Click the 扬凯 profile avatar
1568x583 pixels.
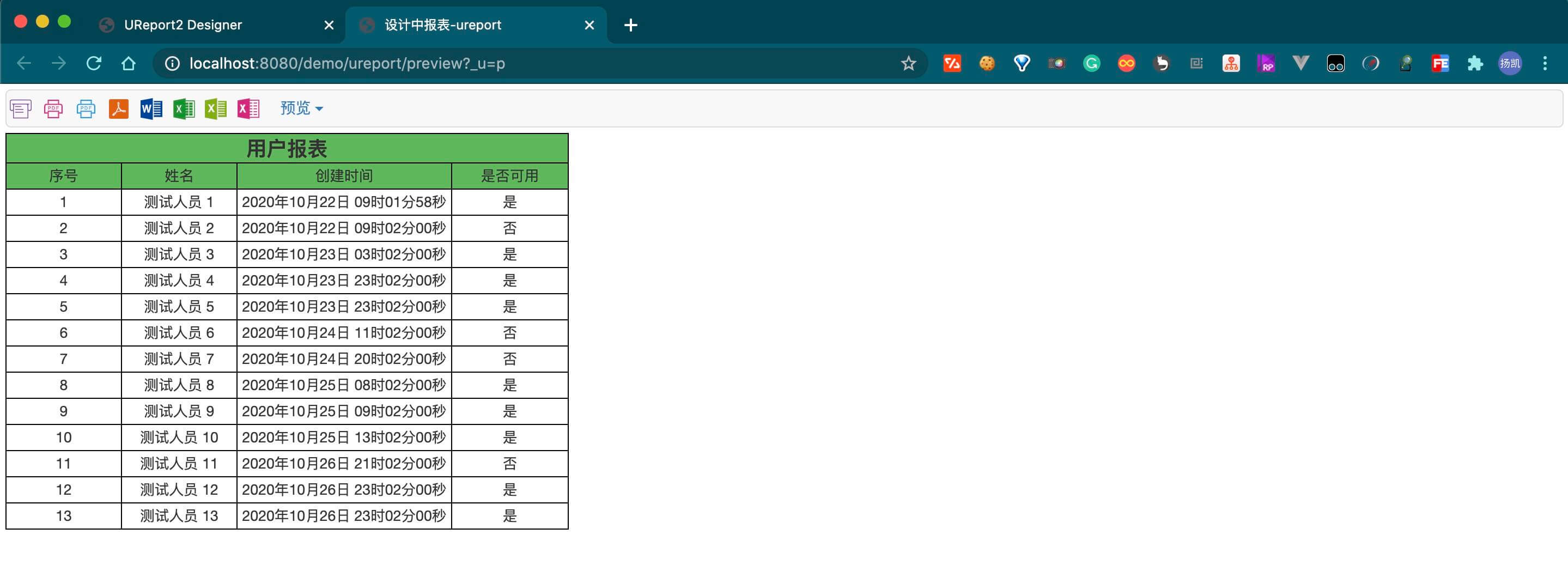click(x=1510, y=63)
